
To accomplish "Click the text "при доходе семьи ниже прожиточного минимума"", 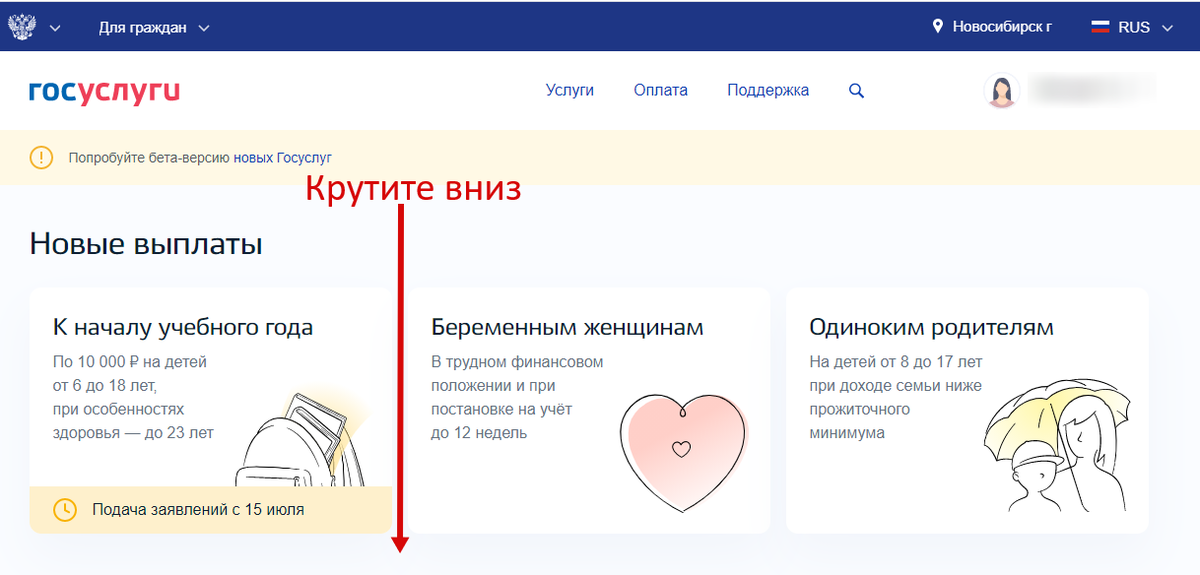I will [x=896, y=409].
